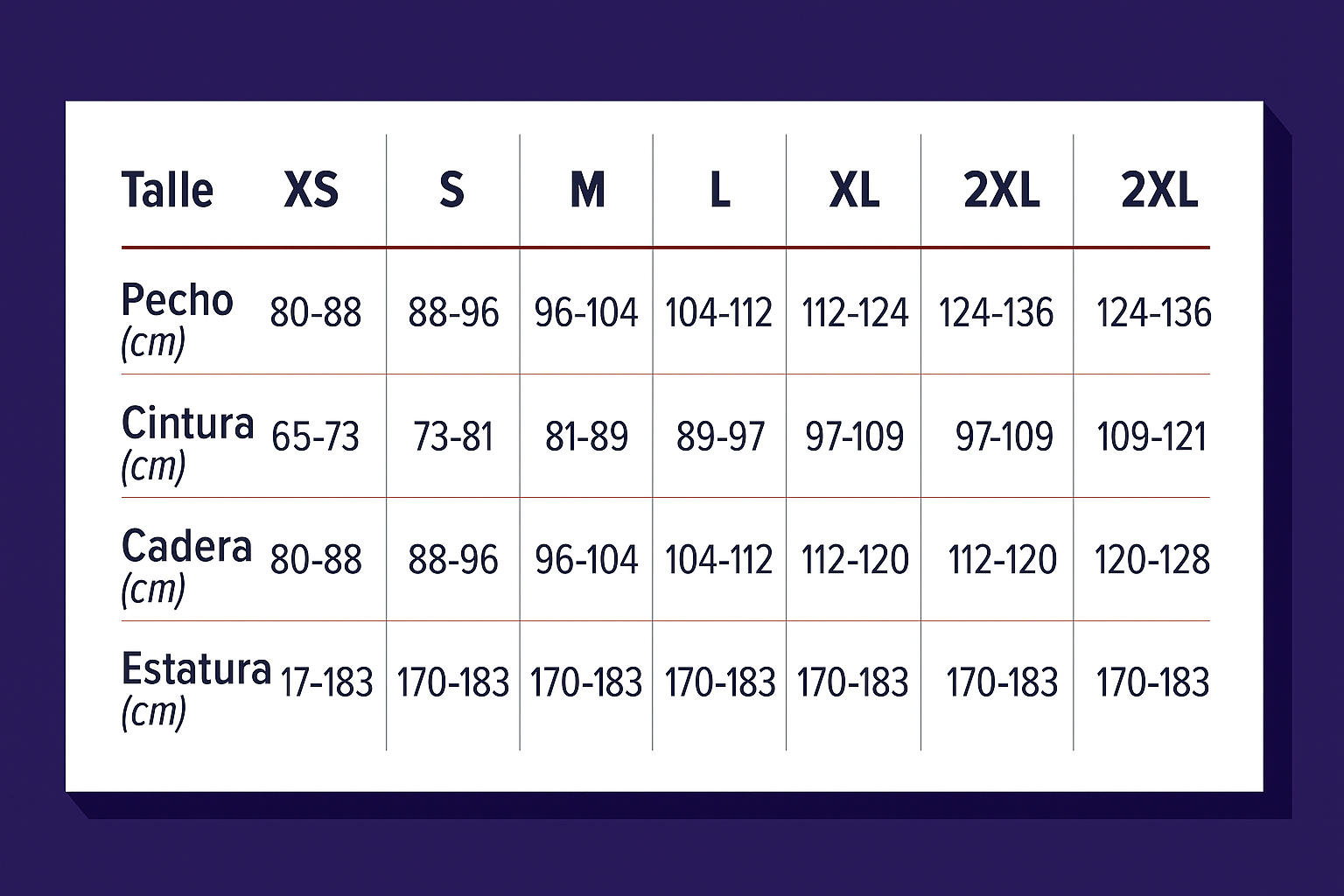
Task: Select the S size column header
Action: [x=451, y=190]
